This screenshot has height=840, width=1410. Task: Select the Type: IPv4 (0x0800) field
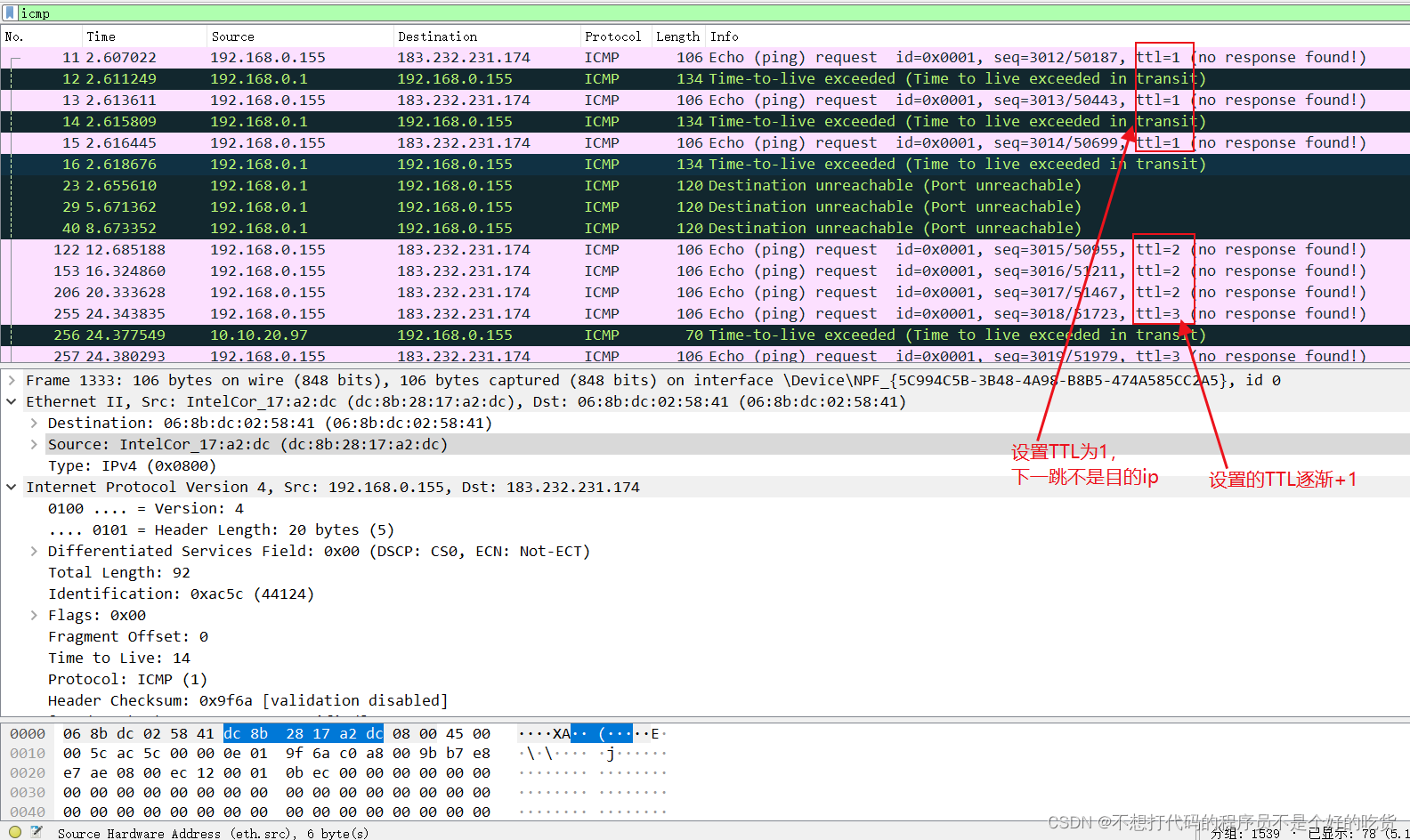pyautogui.click(x=132, y=465)
